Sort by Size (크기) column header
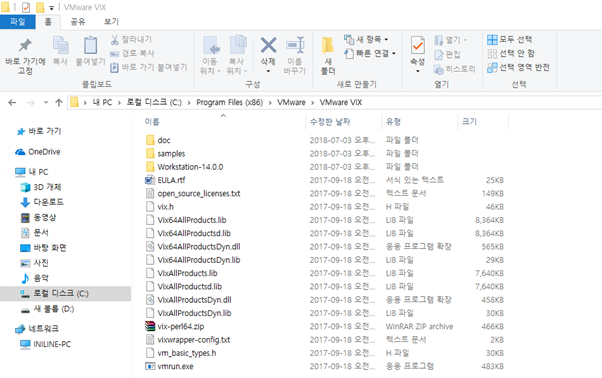Image resolution: width=602 pixels, height=378 pixels. [x=469, y=122]
